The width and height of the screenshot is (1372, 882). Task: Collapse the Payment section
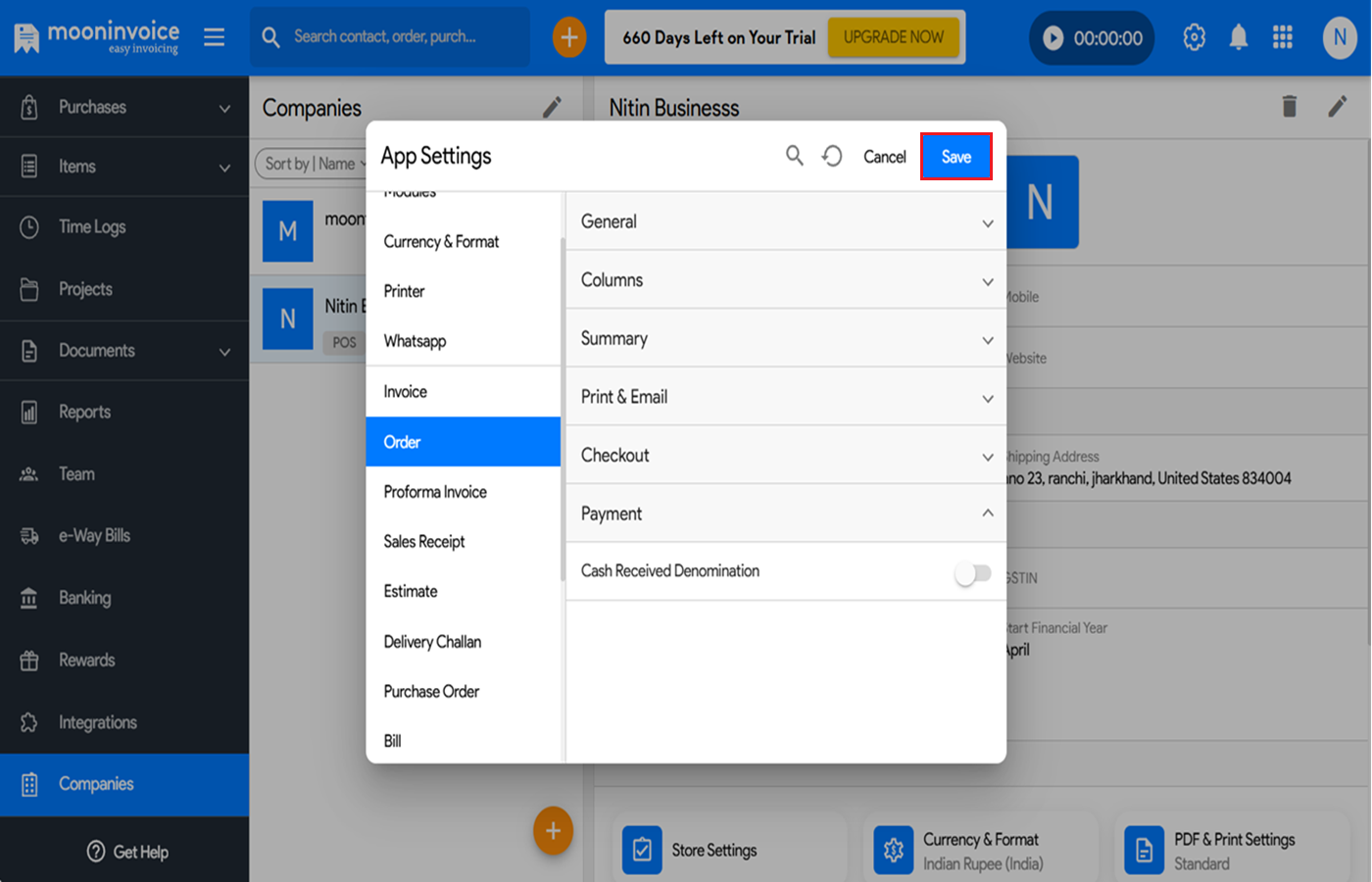[x=786, y=514]
